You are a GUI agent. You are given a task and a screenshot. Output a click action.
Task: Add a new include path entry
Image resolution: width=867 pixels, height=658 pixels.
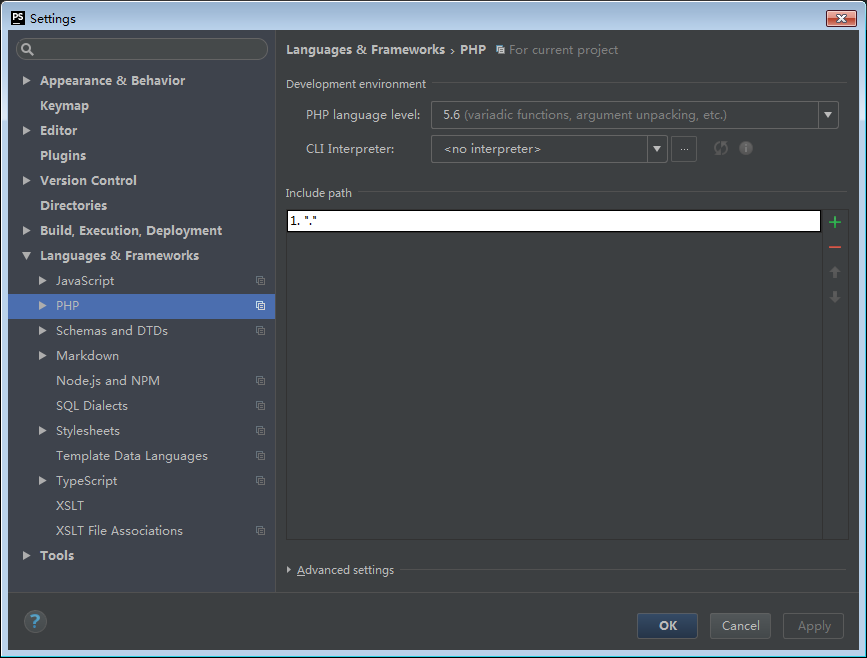(x=835, y=221)
